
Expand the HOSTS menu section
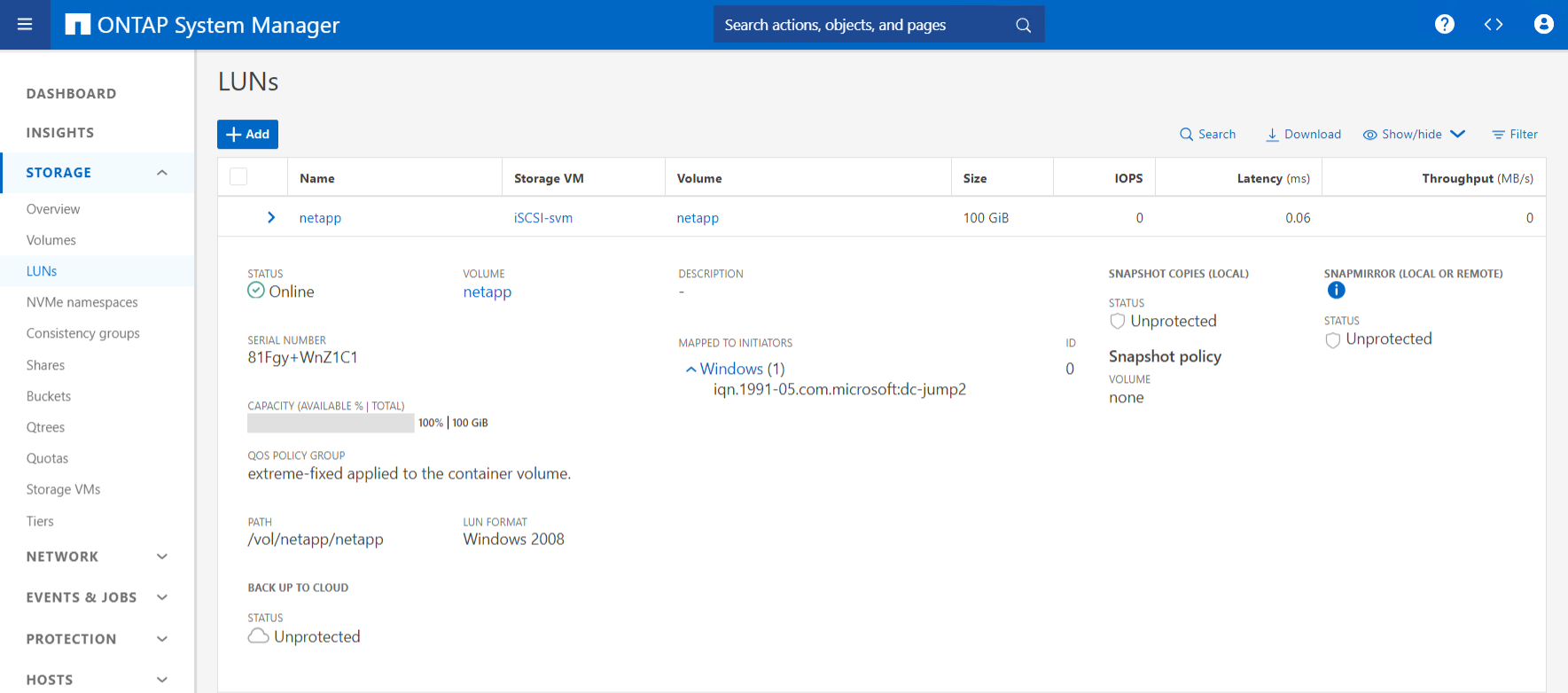(x=162, y=680)
